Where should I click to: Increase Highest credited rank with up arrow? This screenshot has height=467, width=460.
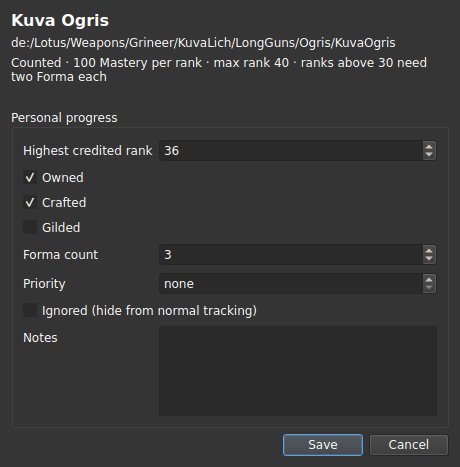[x=429, y=146]
